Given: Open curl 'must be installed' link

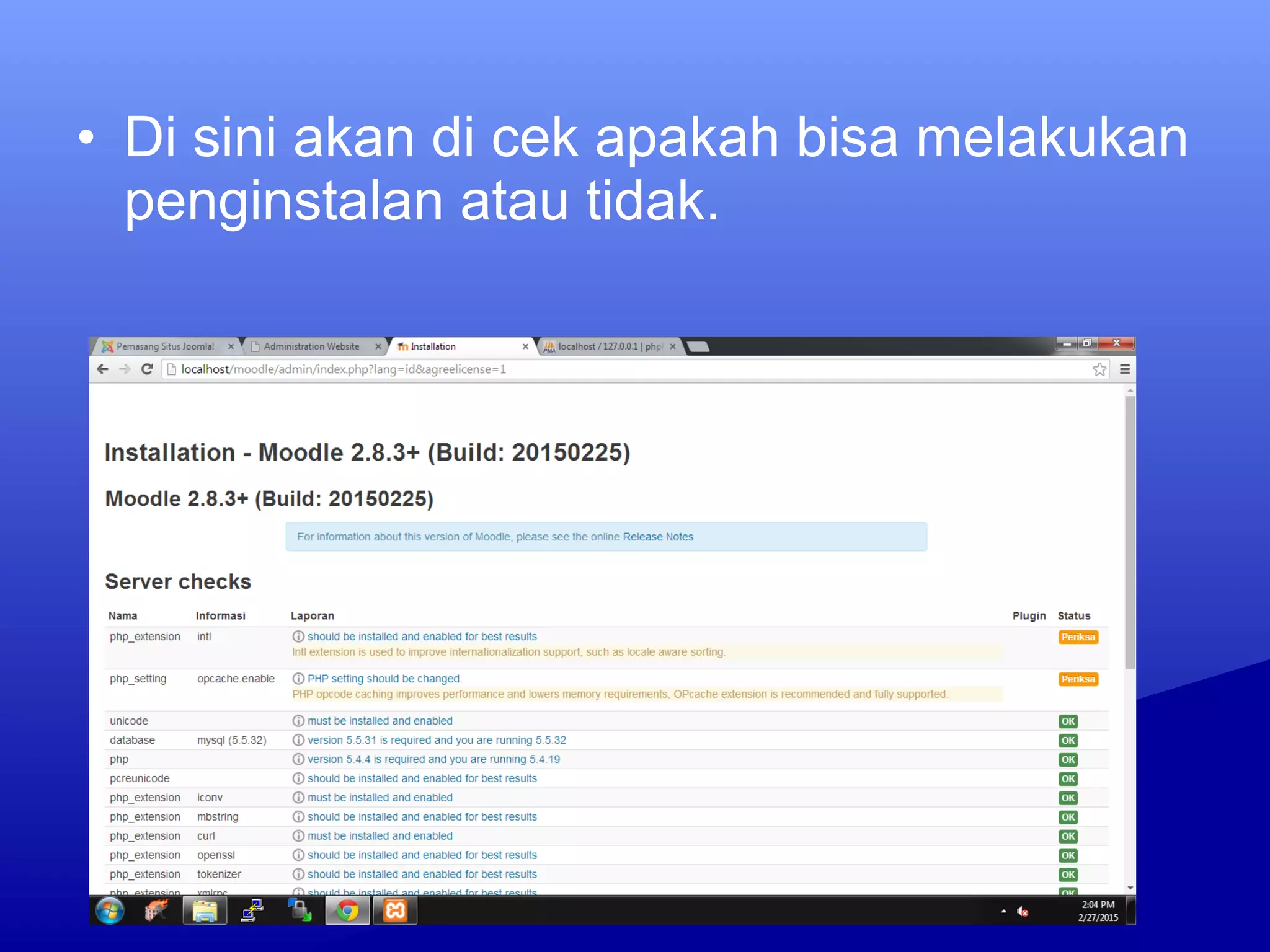Looking at the screenshot, I should click(380, 836).
